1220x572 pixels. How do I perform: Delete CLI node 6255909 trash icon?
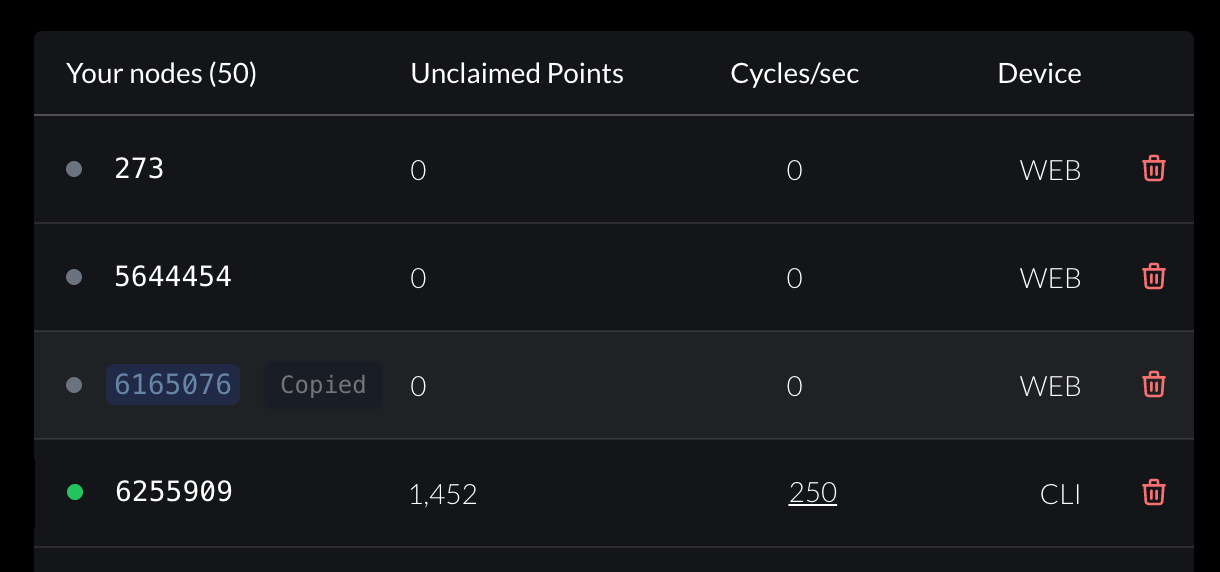pyautogui.click(x=1154, y=493)
